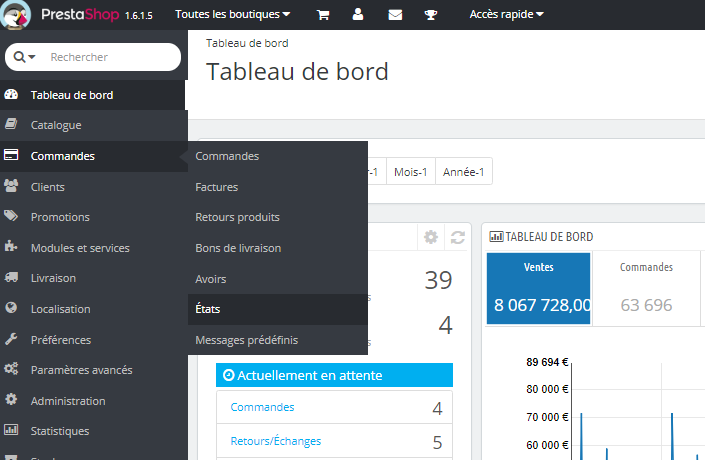Select Bons de livraison in the submenu
The height and width of the screenshot is (460, 705).
point(278,248)
